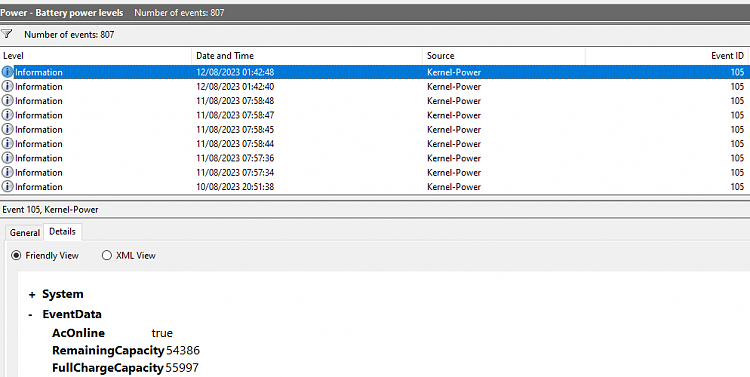Click the 'Event 105, Kernel-Power' pane header
This screenshot has height=377, width=750.
50,210
